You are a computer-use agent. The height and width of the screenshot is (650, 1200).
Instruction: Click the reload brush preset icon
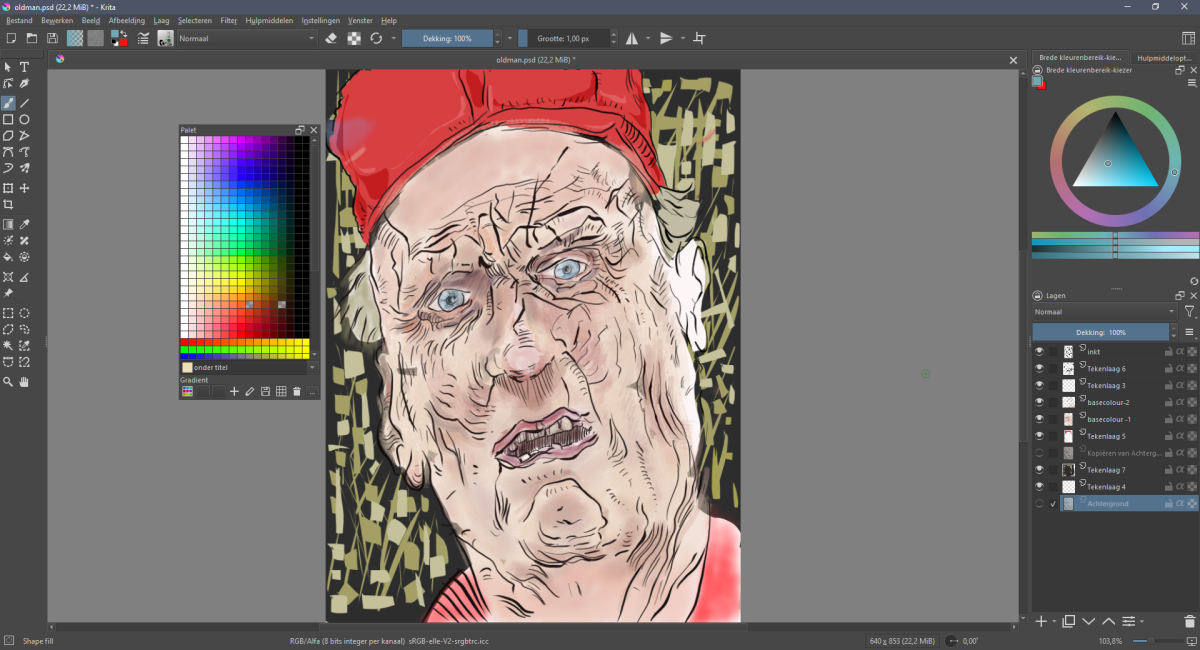click(x=376, y=38)
